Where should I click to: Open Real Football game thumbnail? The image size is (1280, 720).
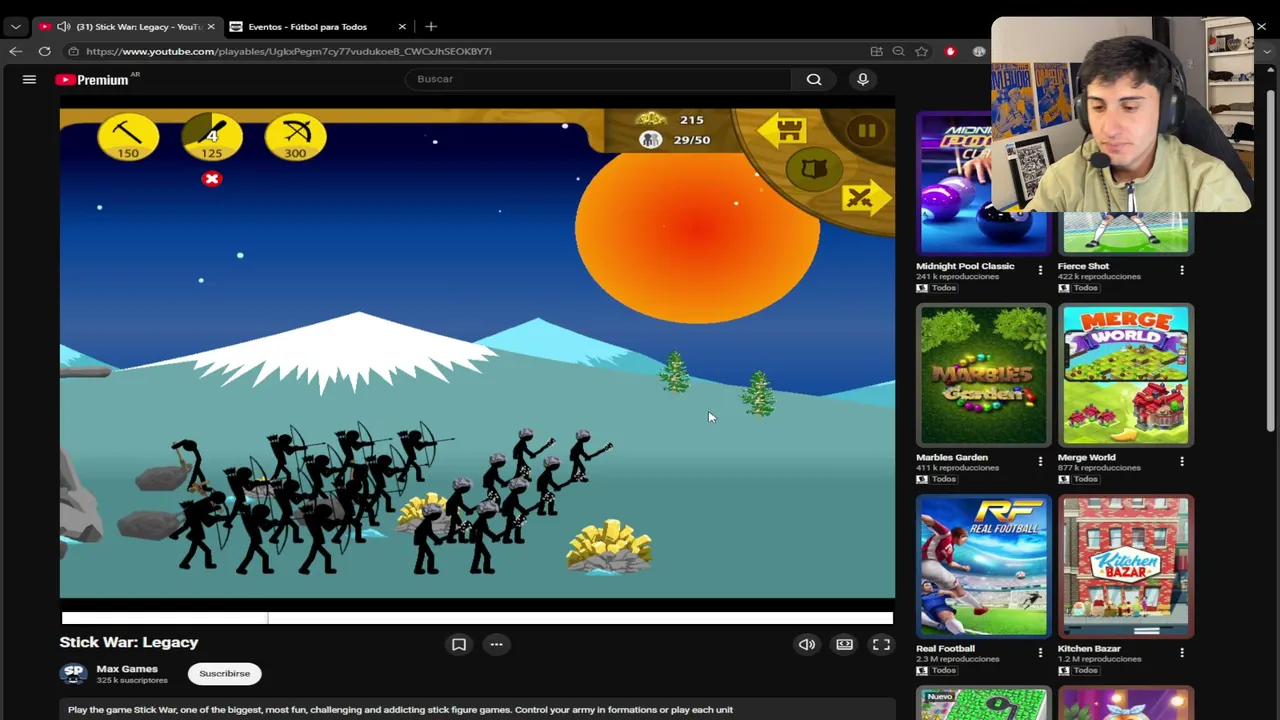click(x=984, y=566)
